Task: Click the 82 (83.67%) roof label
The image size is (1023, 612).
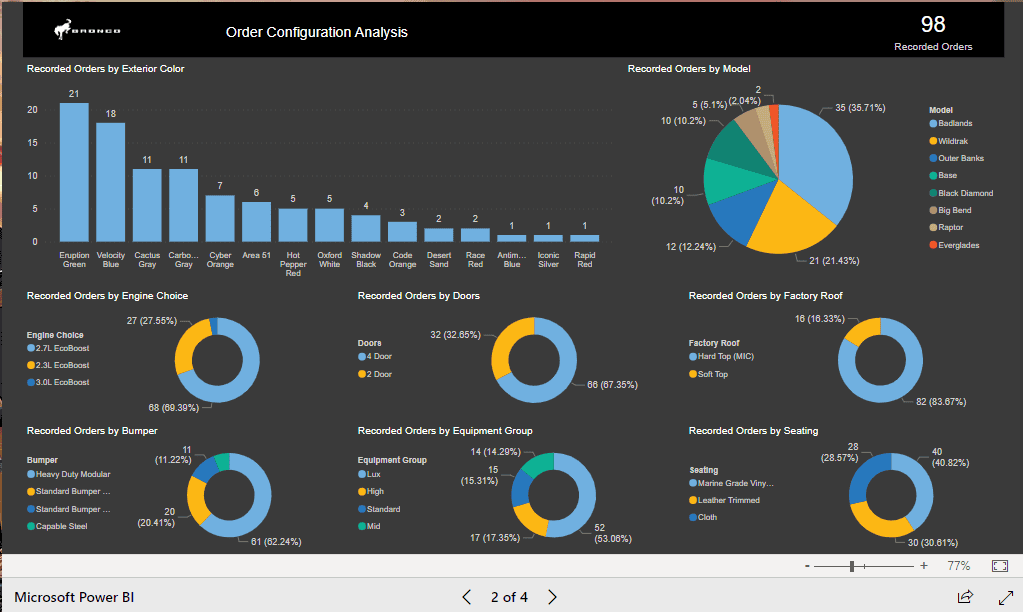Action: pyautogui.click(x=941, y=401)
